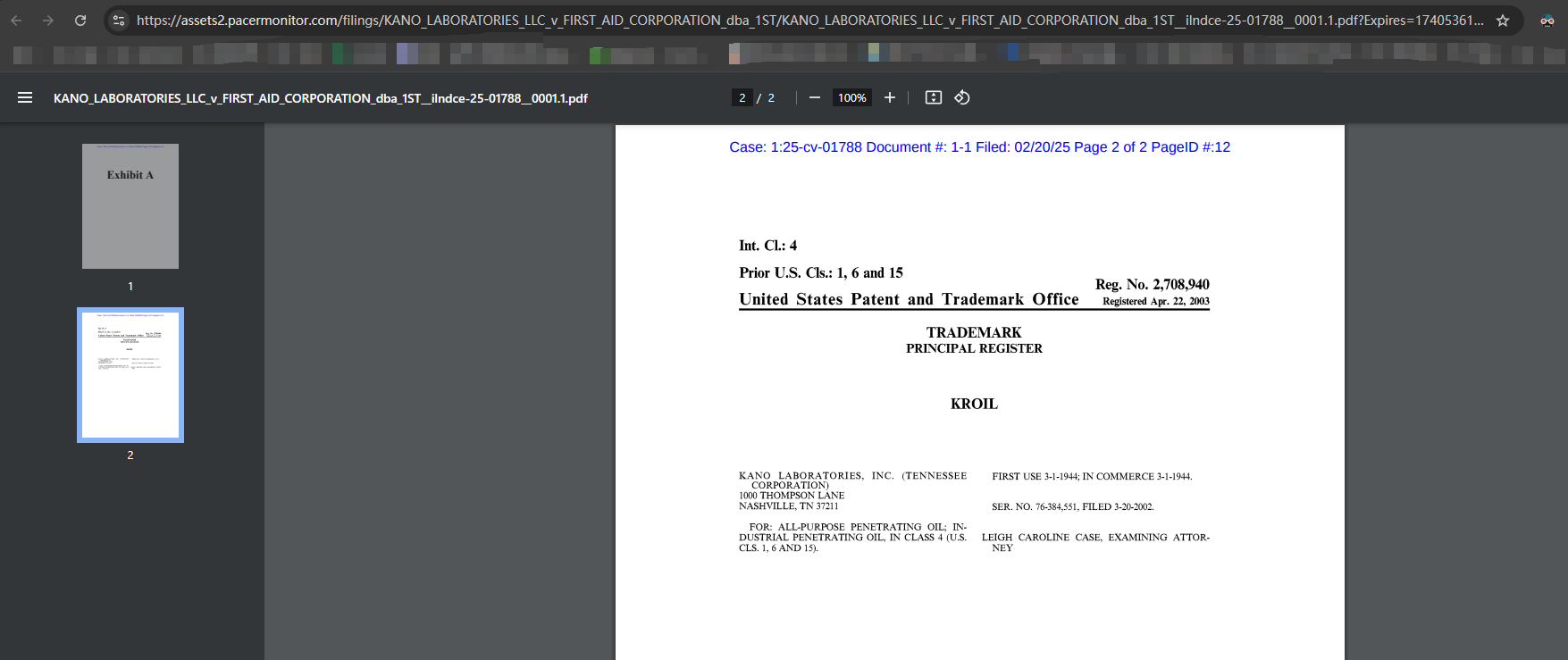This screenshot has width=1568, height=660.
Task: Click the PDF file name title
Action: 321,98
